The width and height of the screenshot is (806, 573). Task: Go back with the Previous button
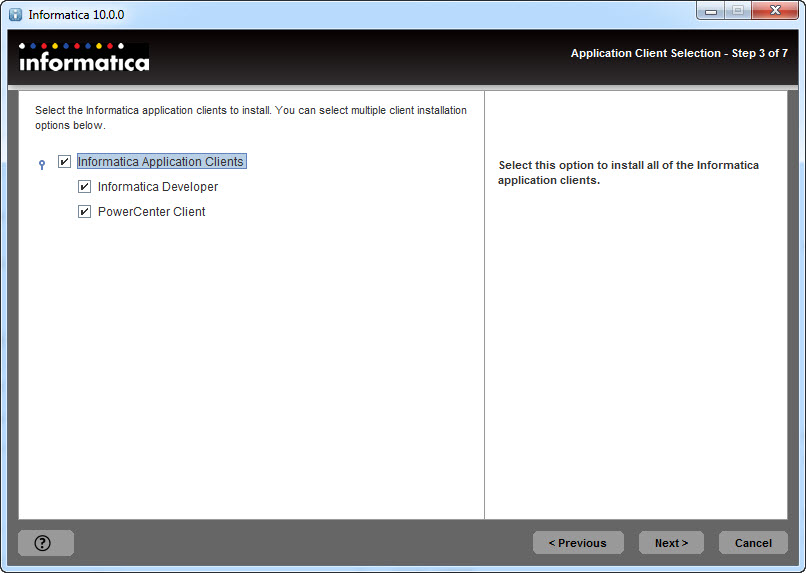click(x=578, y=543)
